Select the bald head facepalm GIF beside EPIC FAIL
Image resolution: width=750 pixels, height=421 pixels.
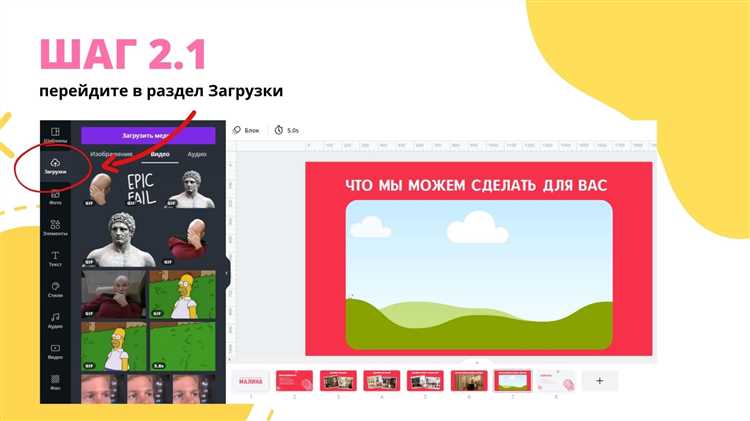pos(99,189)
